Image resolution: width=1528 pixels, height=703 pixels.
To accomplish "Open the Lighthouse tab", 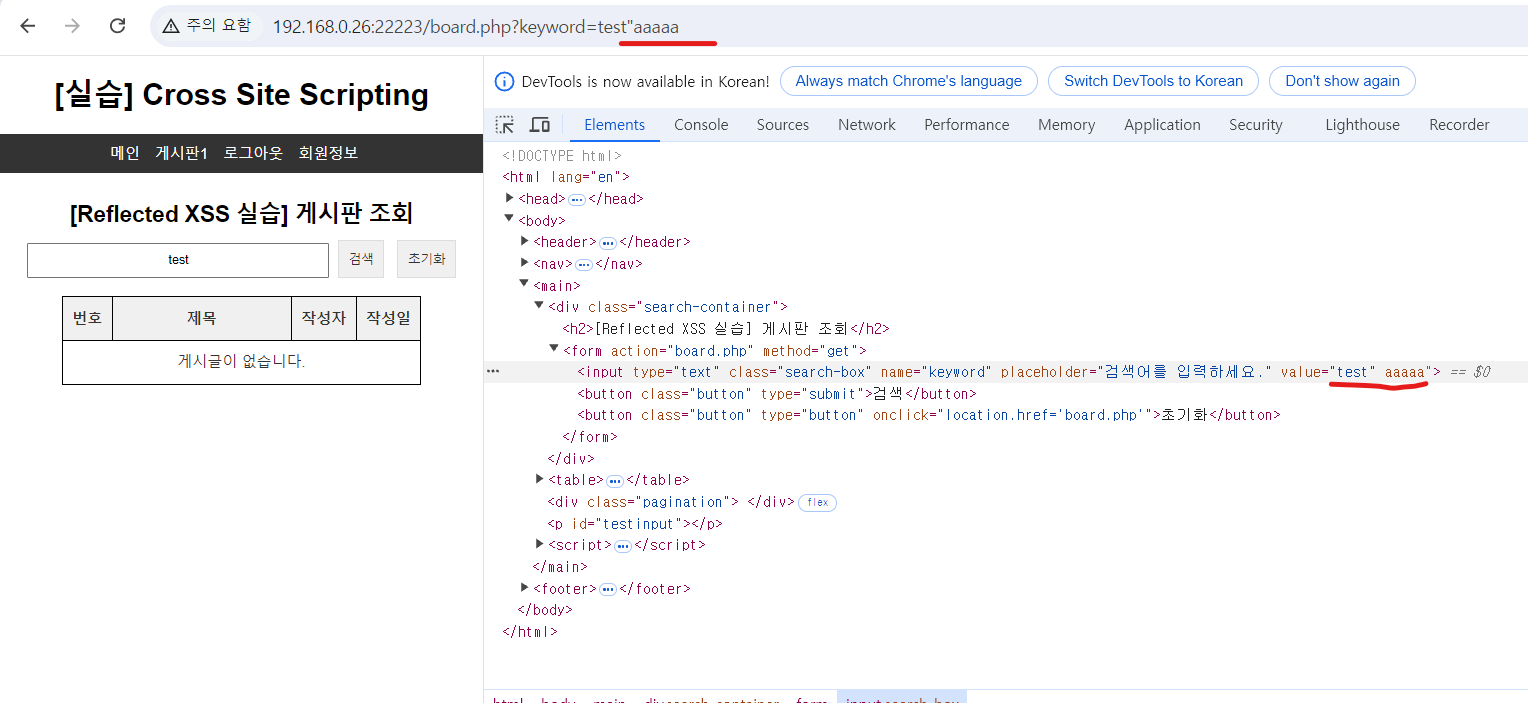I will [1362, 125].
